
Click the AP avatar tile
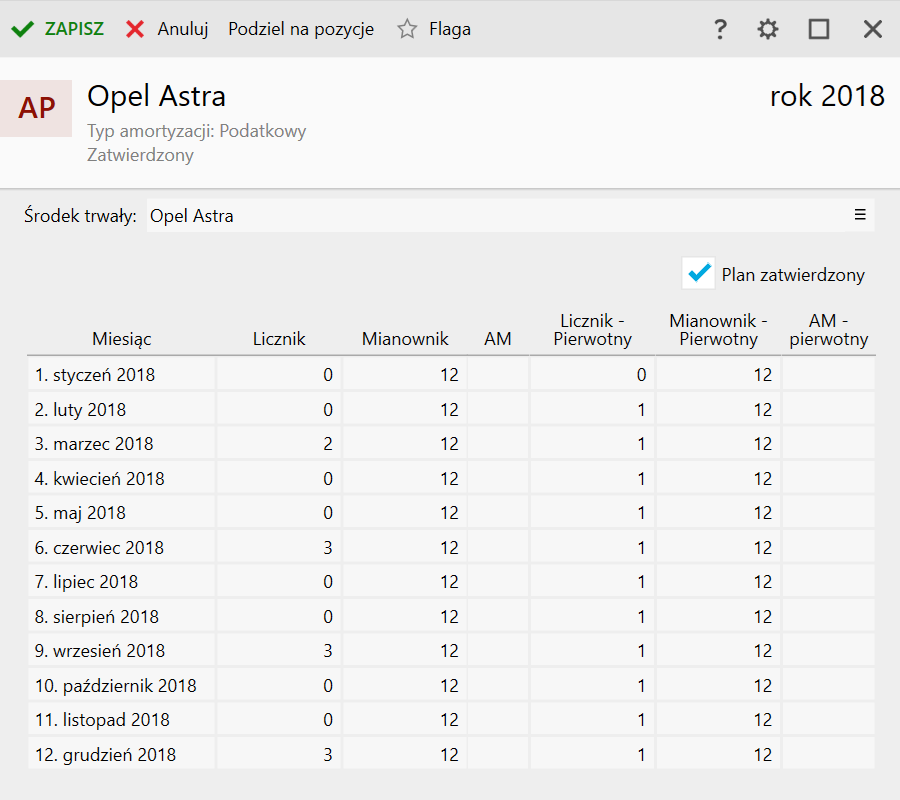(x=37, y=108)
